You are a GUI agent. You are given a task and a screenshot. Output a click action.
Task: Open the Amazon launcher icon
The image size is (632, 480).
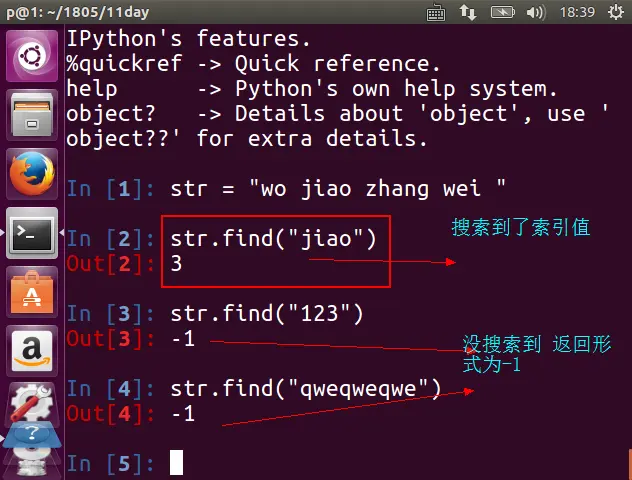click(32, 351)
